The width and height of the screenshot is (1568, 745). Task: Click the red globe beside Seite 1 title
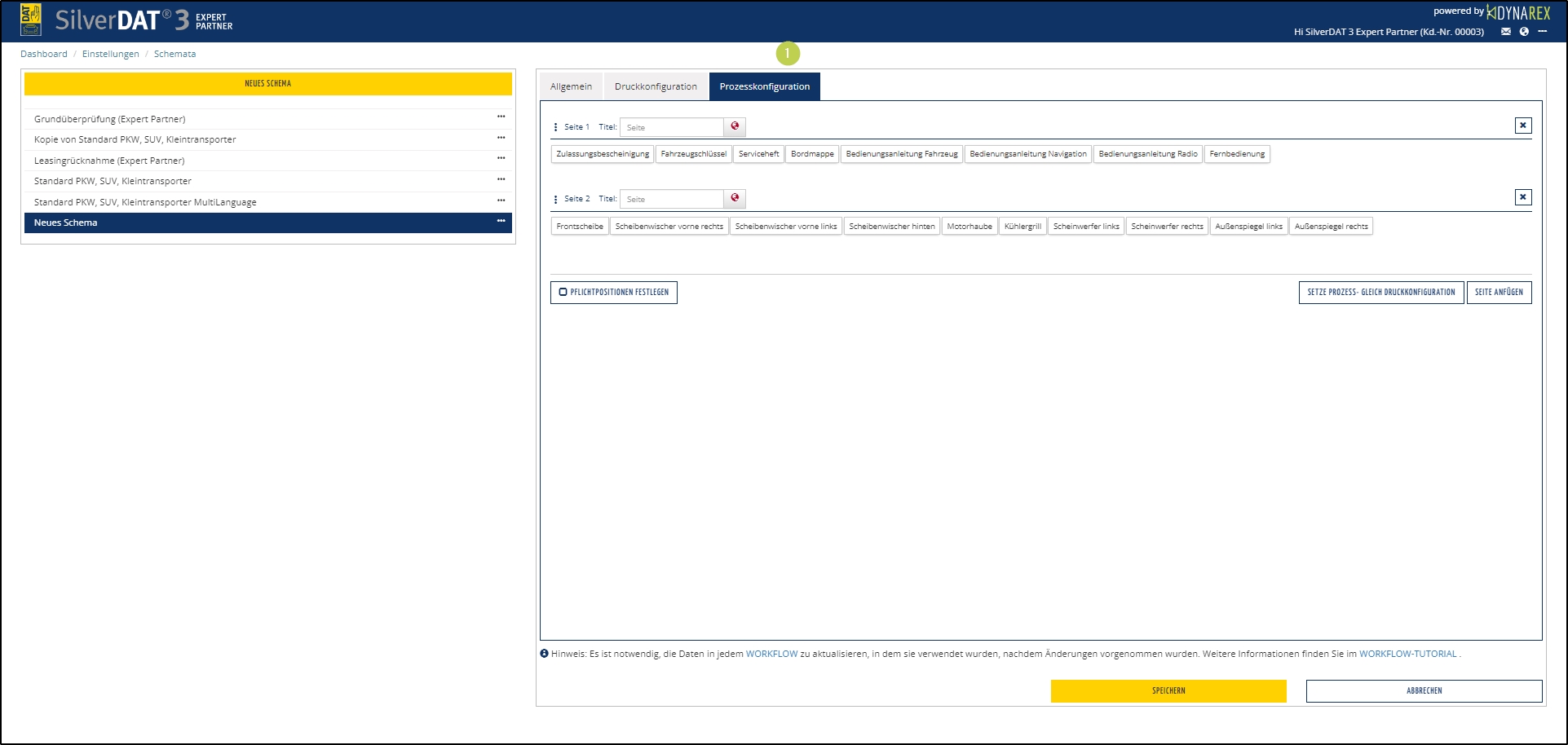click(x=735, y=126)
